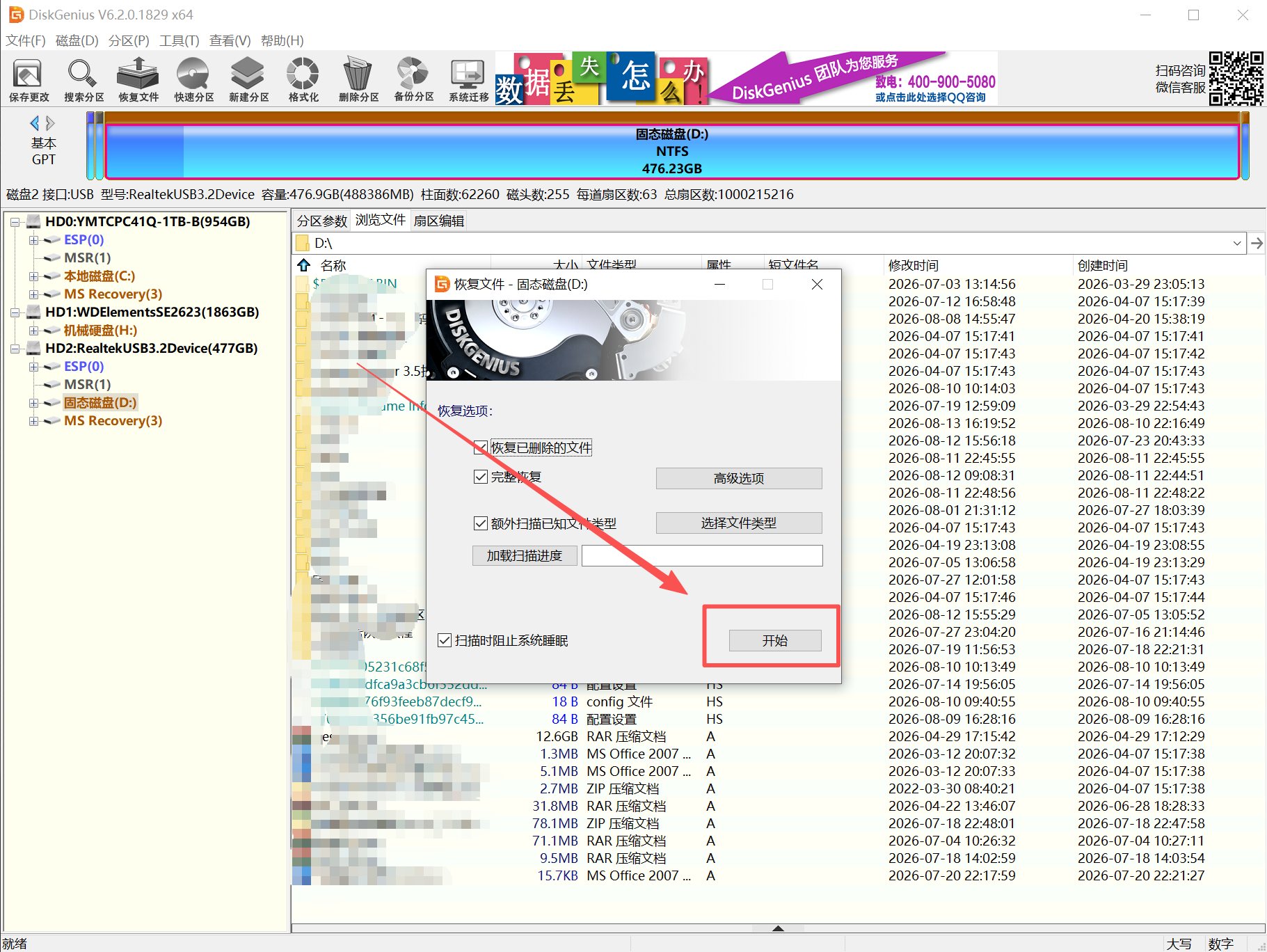Go to previous disk with left arrow
The width and height of the screenshot is (1267, 952).
tap(34, 123)
